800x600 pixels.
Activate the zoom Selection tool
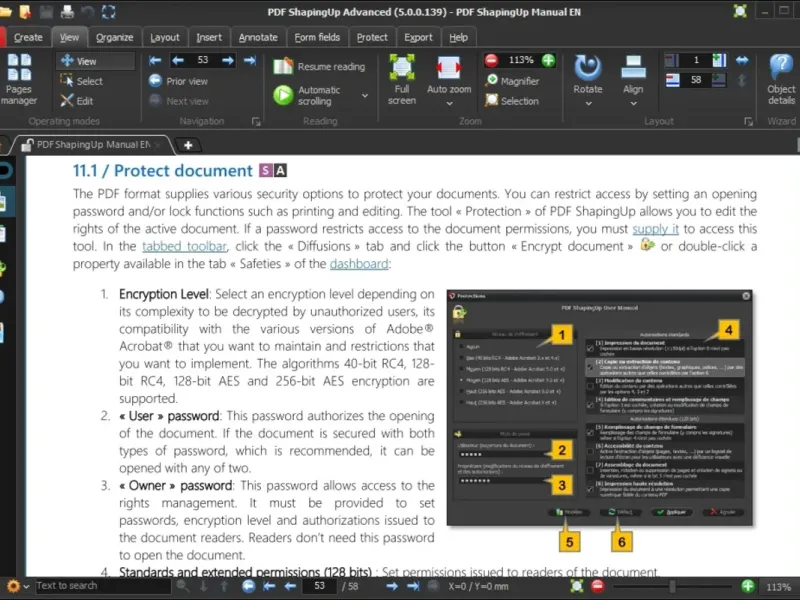[x=512, y=101]
